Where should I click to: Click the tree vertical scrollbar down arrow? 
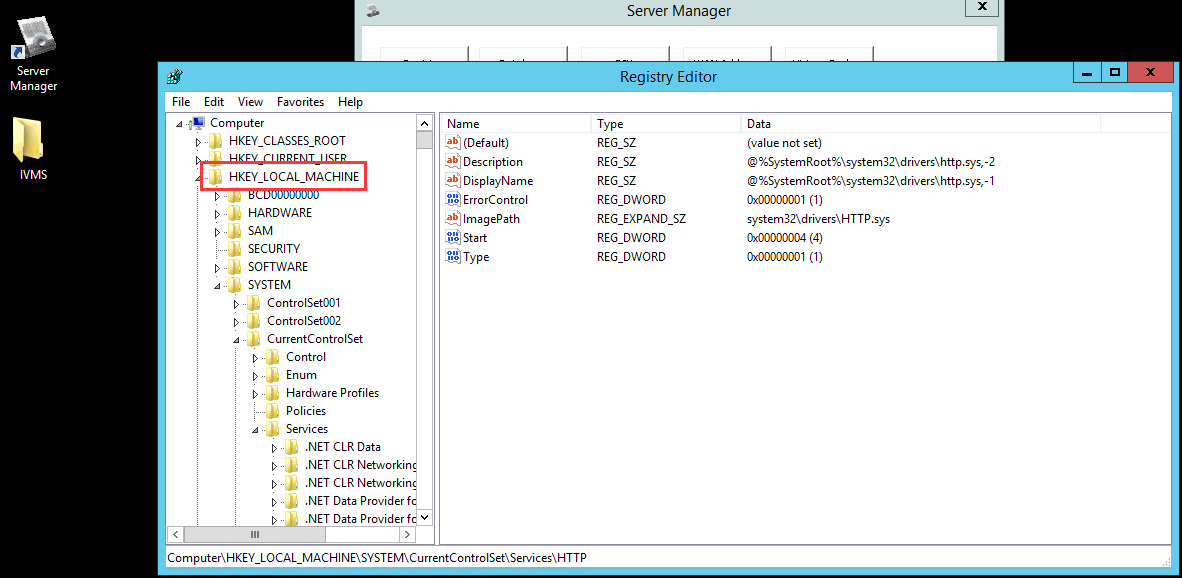click(x=424, y=517)
